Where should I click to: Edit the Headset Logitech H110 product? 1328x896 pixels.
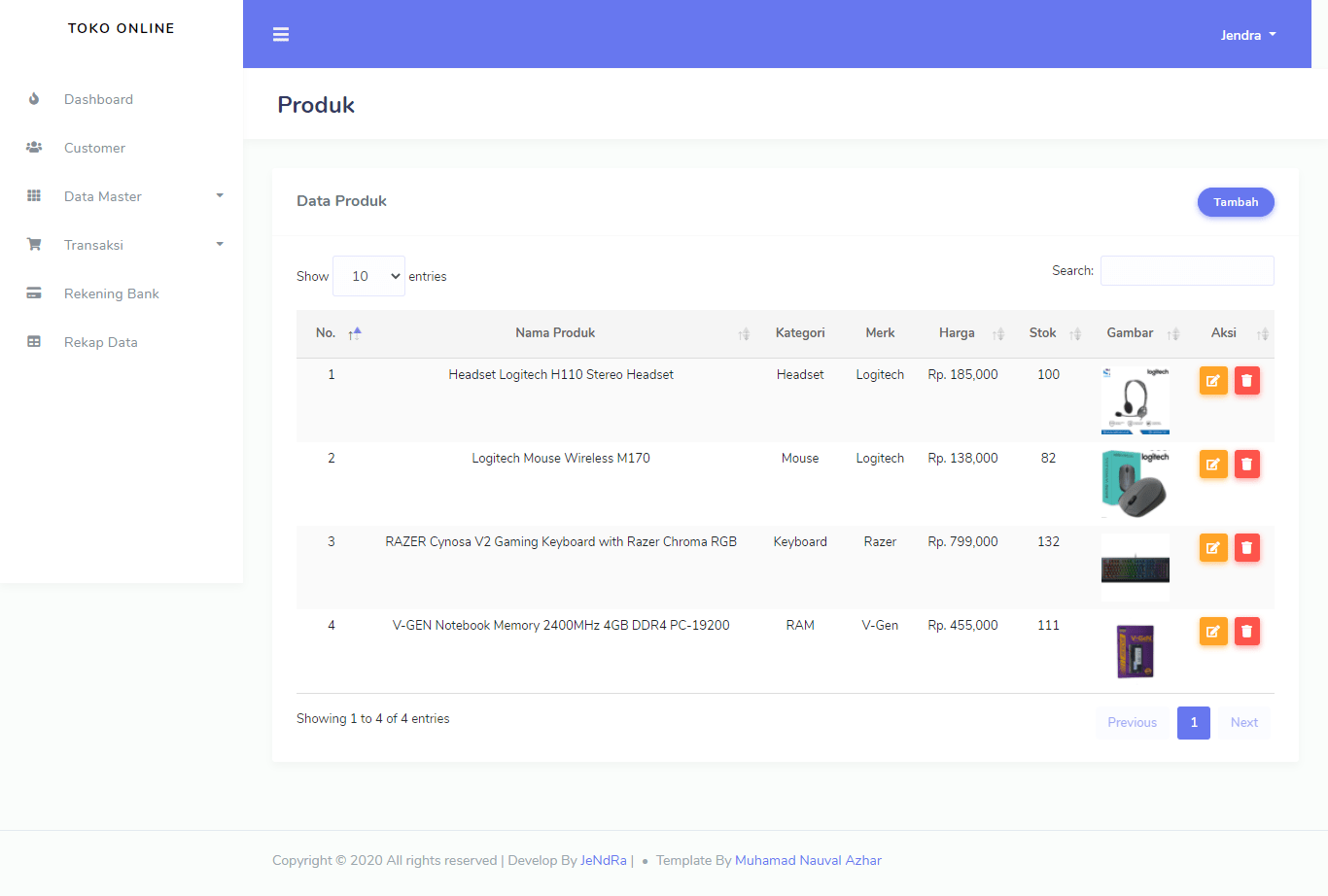(1213, 381)
